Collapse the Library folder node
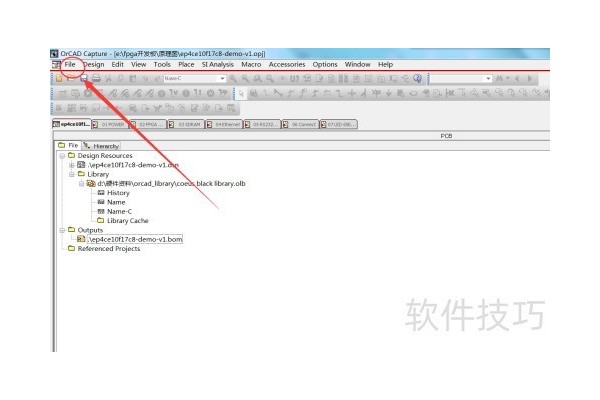This screenshot has height=400, width=600. 72,174
